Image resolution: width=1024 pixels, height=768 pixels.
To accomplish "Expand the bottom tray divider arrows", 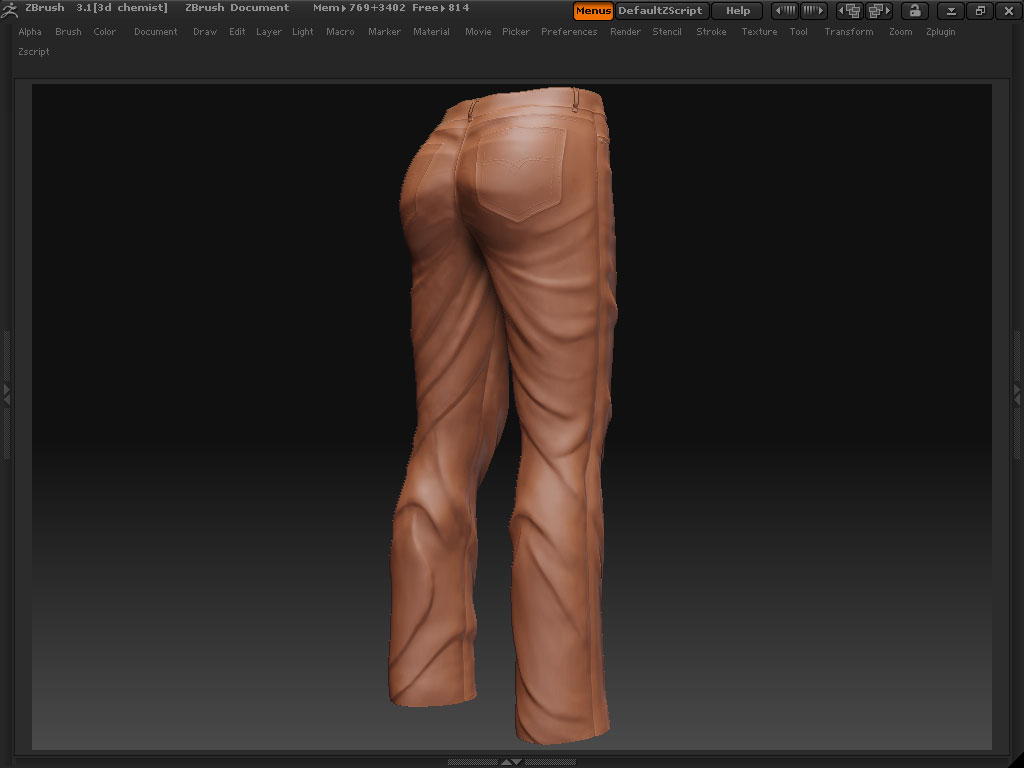I will (x=511, y=762).
